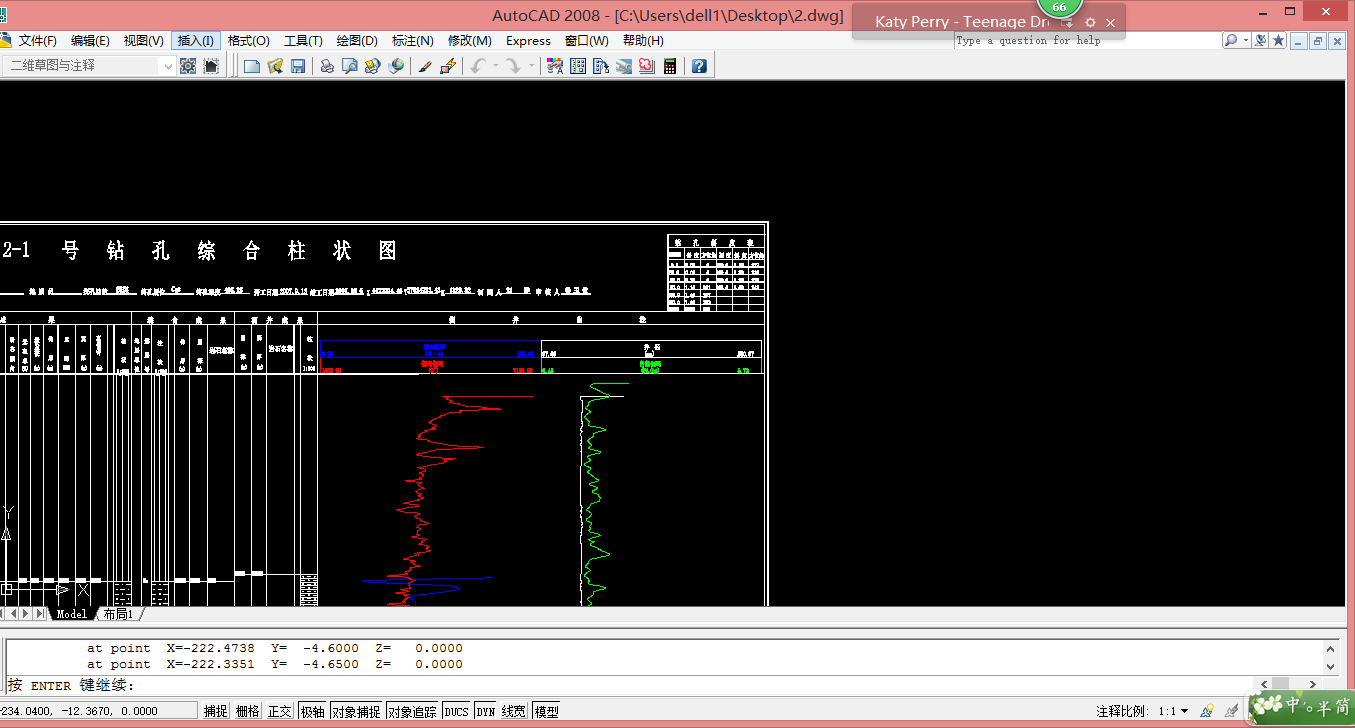1355x728 pixels.
Task: Open the 标注(N) menu
Action: 413,41
